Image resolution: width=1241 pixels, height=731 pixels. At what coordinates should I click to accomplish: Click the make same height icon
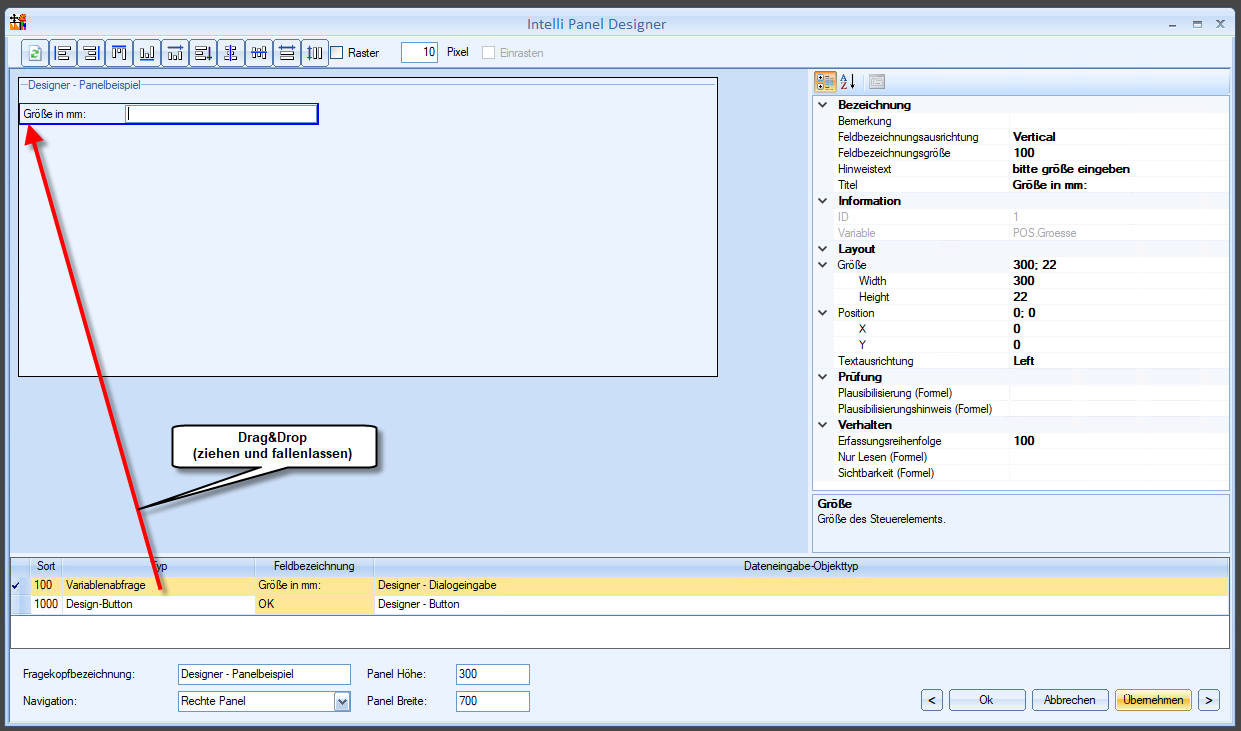click(x=203, y=53)
